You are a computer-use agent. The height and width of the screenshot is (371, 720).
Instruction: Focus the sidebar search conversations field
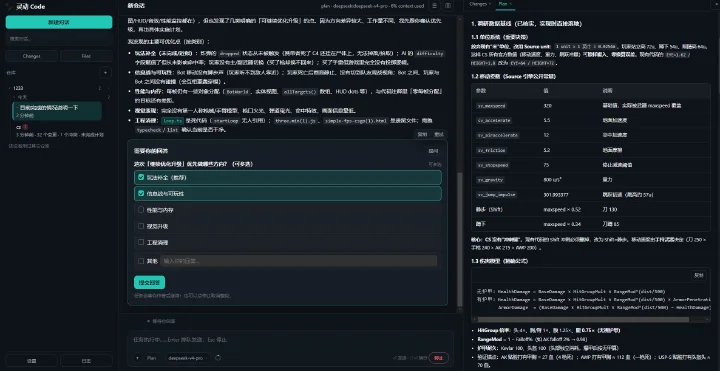(x=59, y=39)
